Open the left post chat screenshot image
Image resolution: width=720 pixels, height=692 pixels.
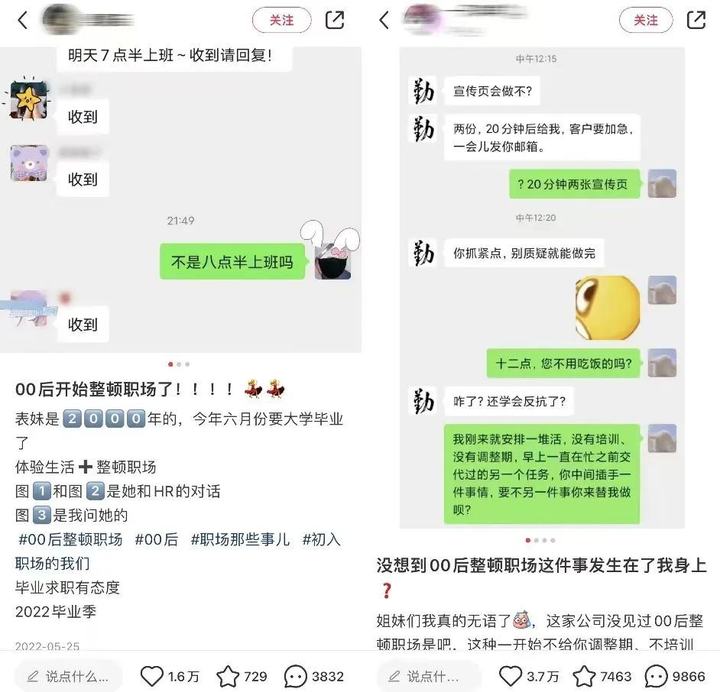[180, 200]
